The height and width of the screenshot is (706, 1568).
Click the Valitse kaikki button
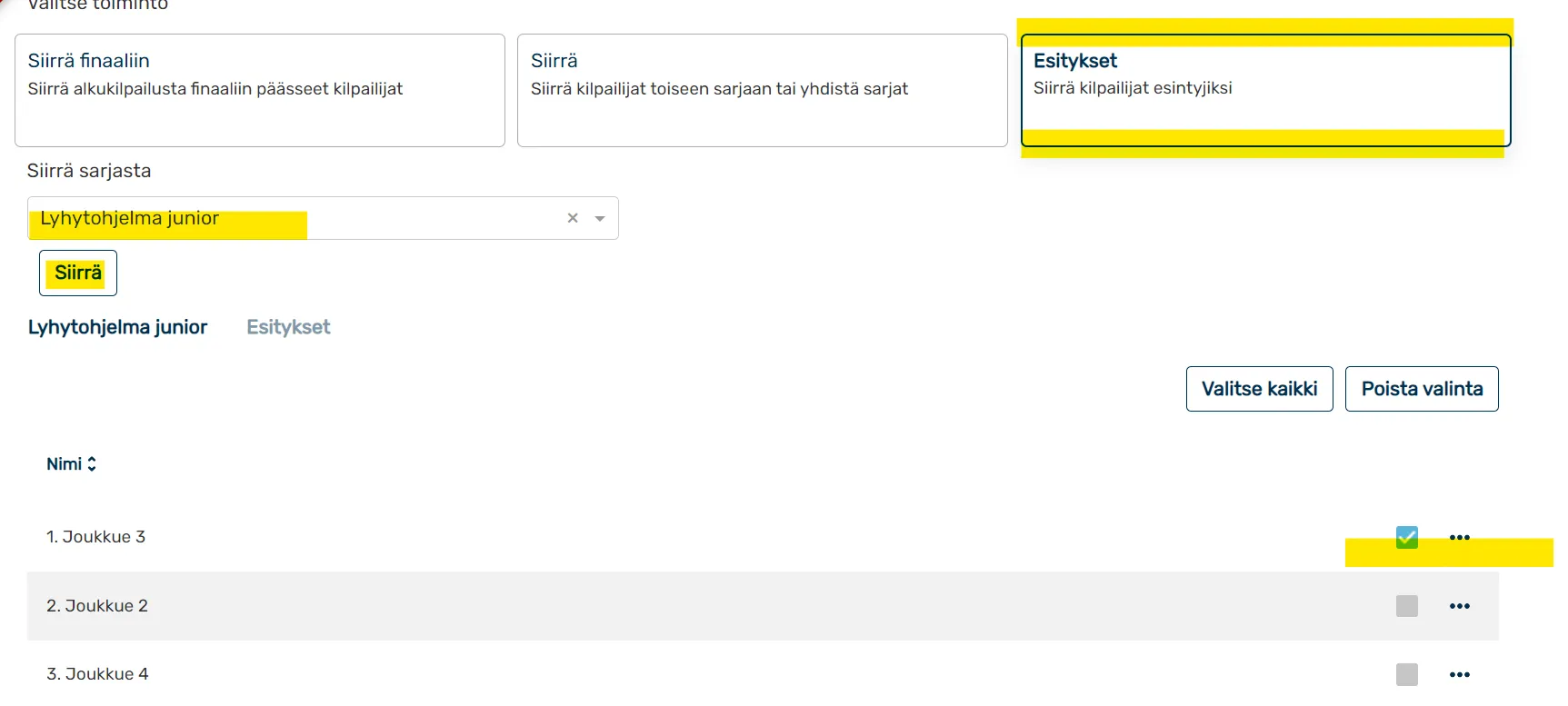point(1259,389)
